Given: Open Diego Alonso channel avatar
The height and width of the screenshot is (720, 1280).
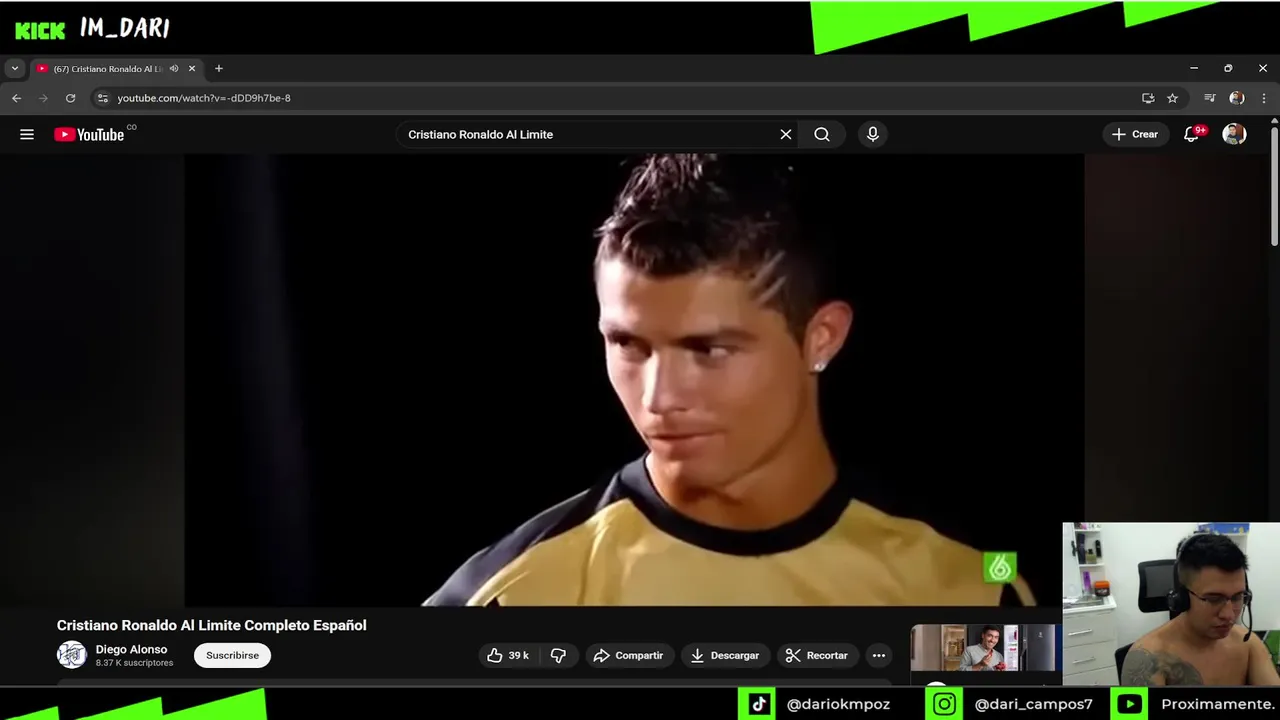Looking at the screenshot, I should (72, 655).
